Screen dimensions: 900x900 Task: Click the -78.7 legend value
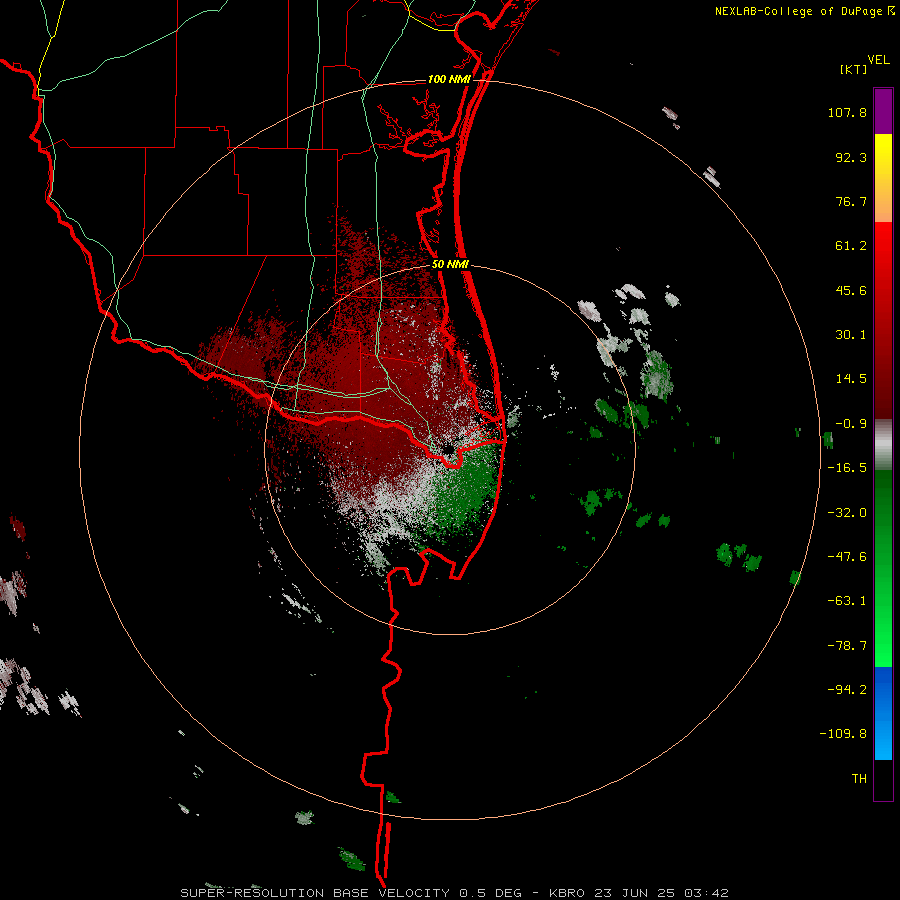tap(847, 646)
